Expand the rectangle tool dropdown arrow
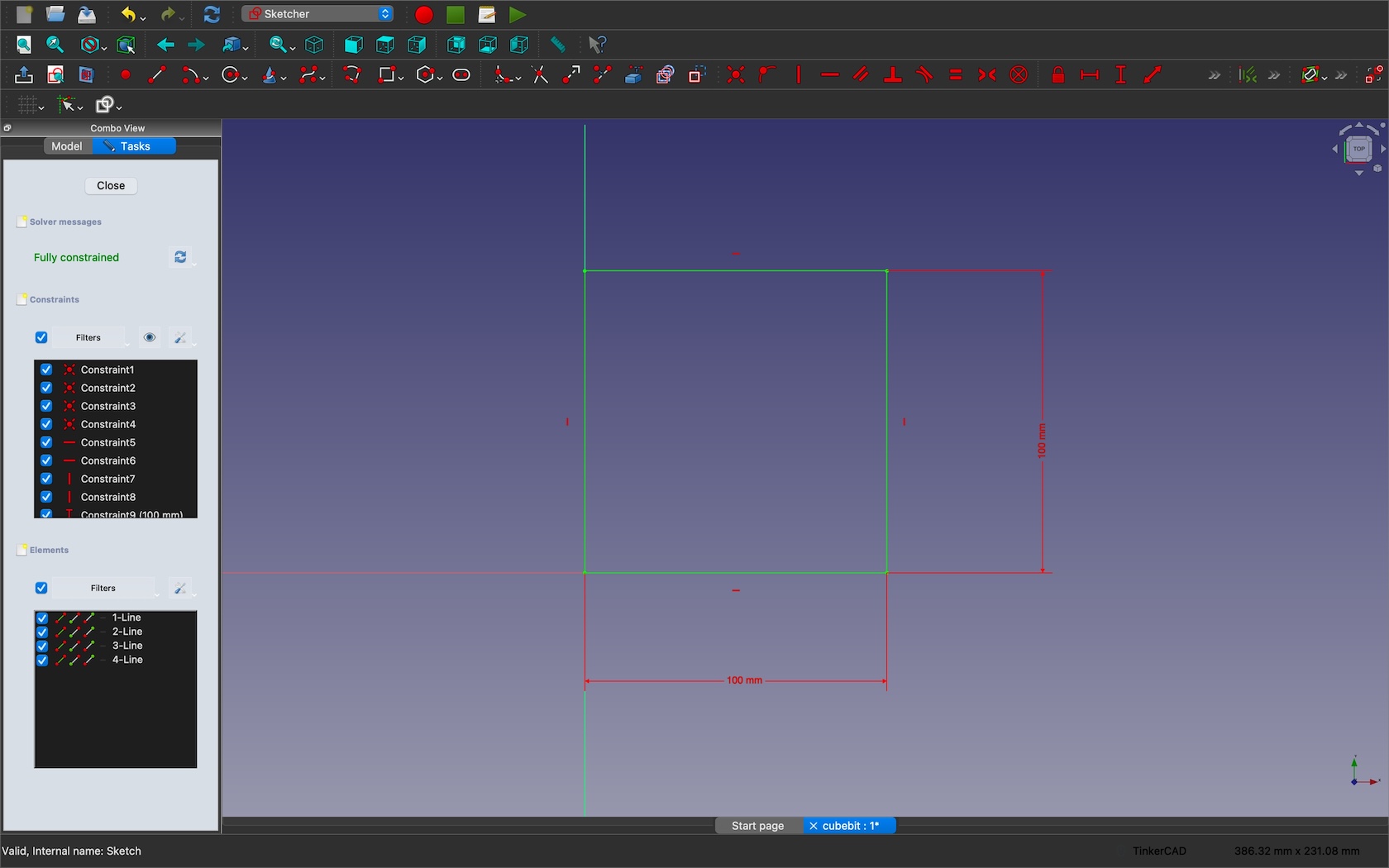The height and width of the screenshot is (868, 1389). [x=401, y=78]
